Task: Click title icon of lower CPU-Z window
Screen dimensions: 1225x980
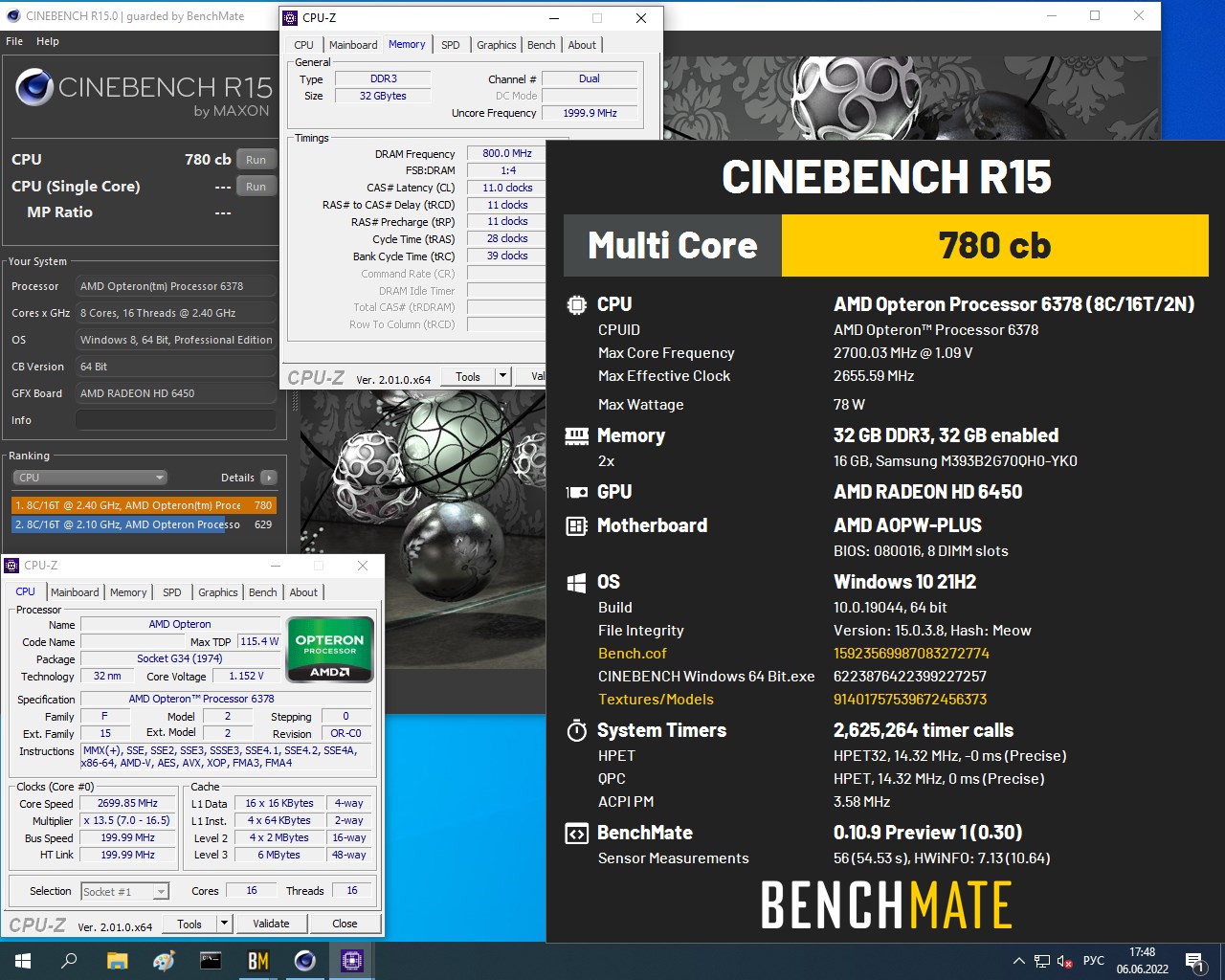Action: click(x=11, y=566)
